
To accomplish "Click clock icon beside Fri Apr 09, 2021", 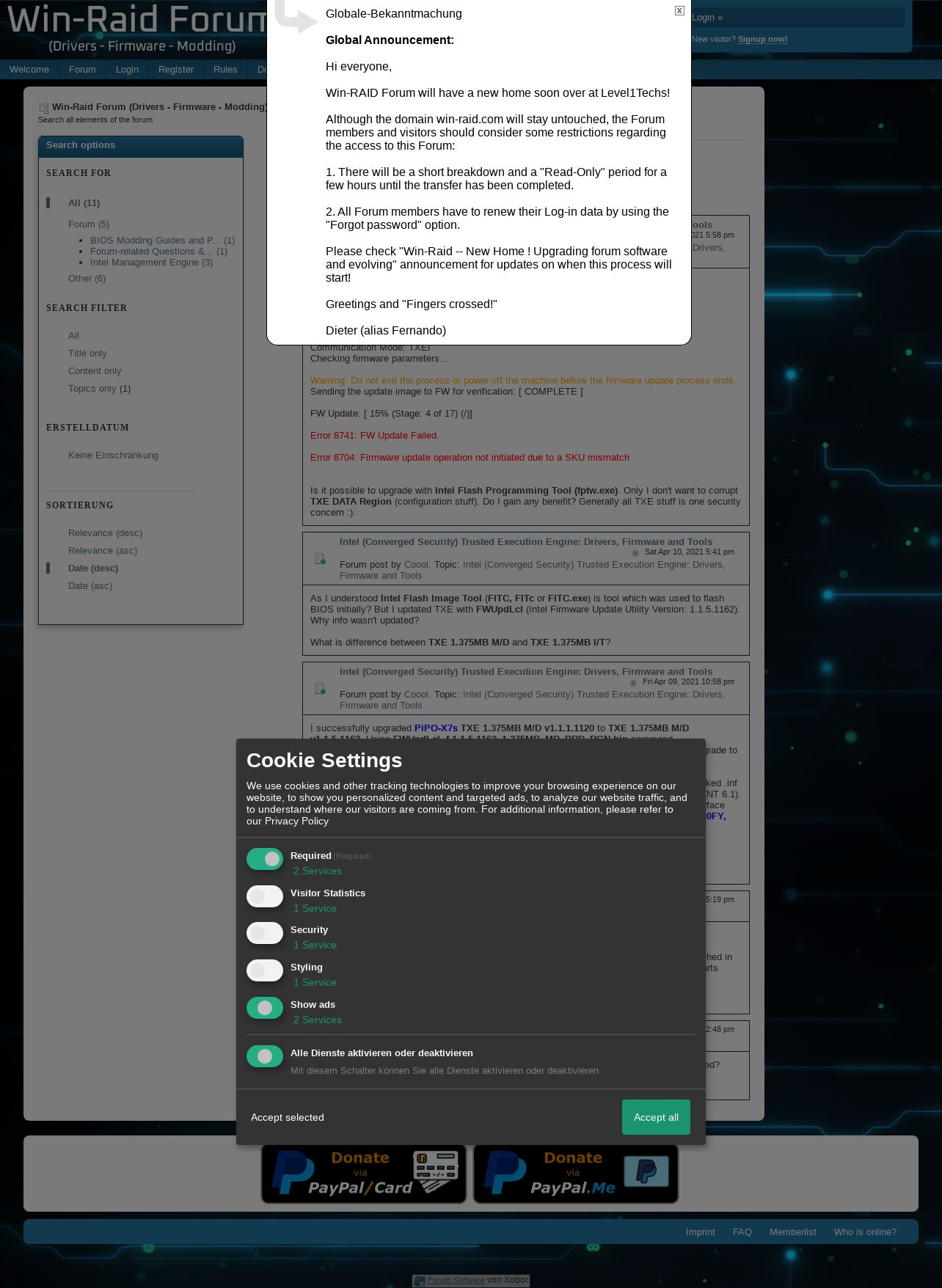I will point(633,682).
